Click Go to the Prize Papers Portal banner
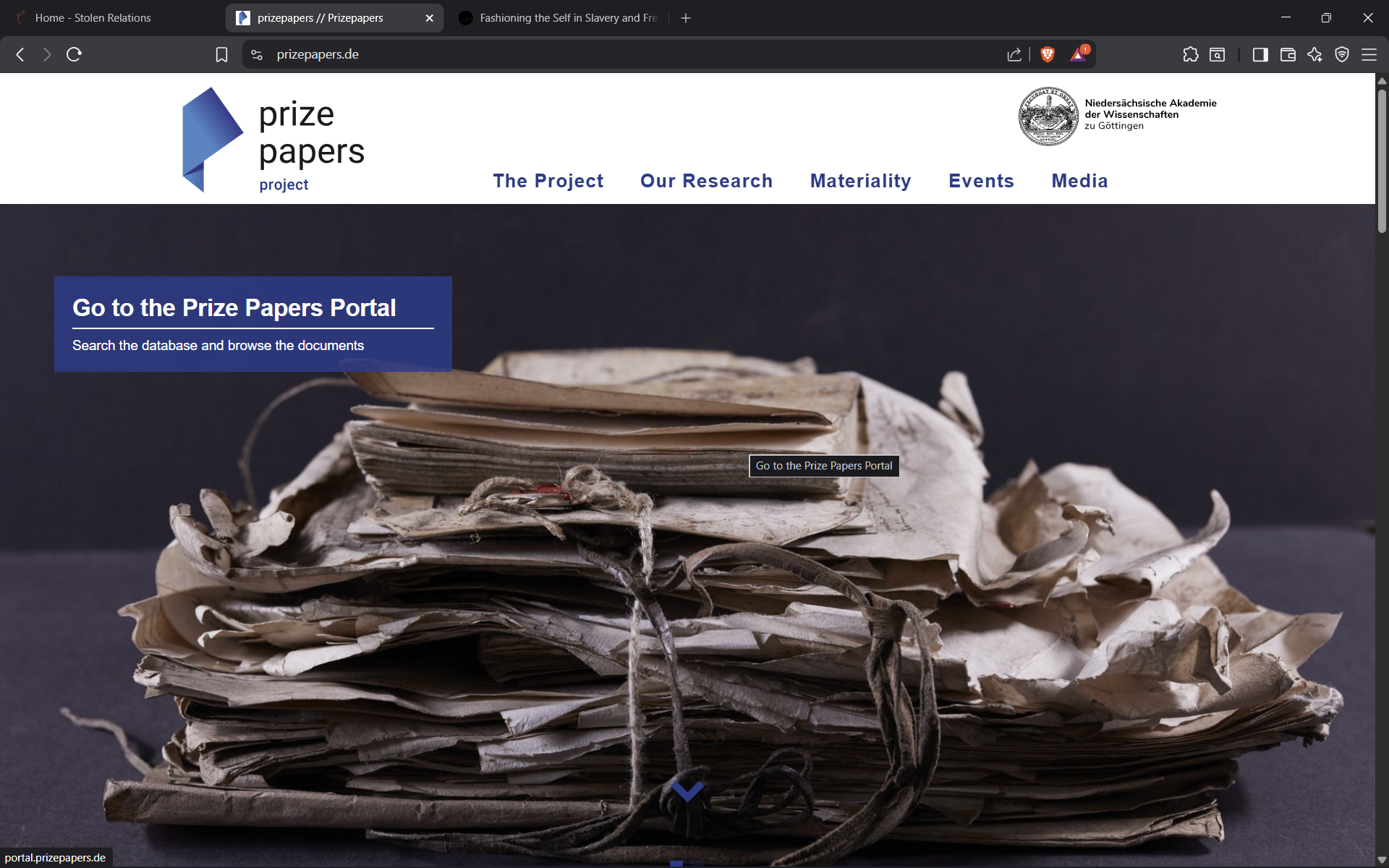The width and height of the screenshot is (1389, 868). pyautogui.click(x=252, y=323)
